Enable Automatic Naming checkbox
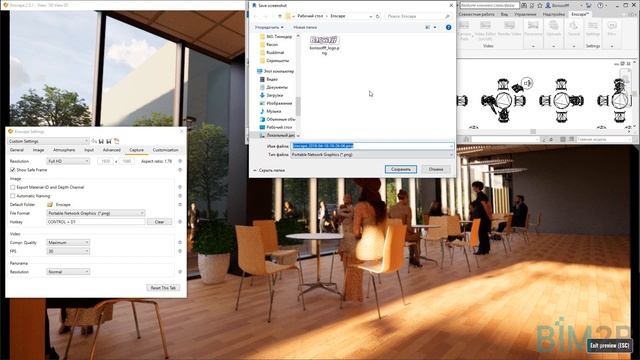The height and width of the screenshot is (360, 640). (13, 196)
